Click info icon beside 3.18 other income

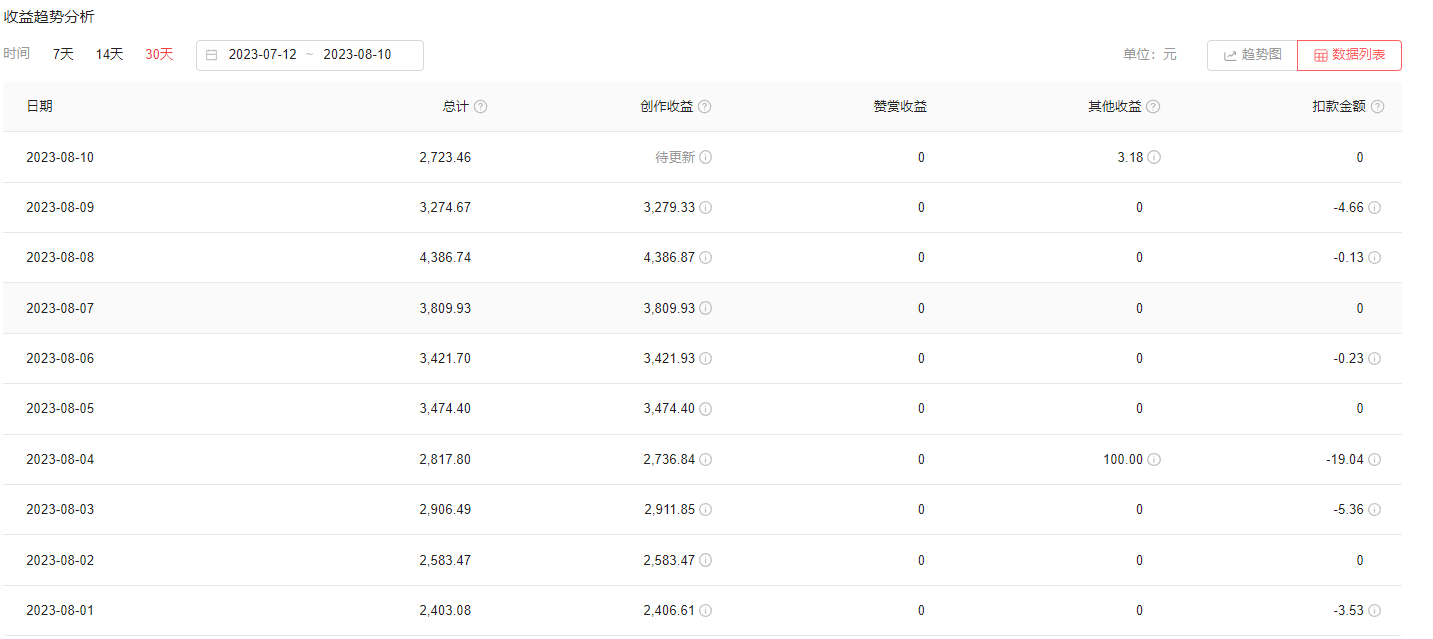[1154, 157]
